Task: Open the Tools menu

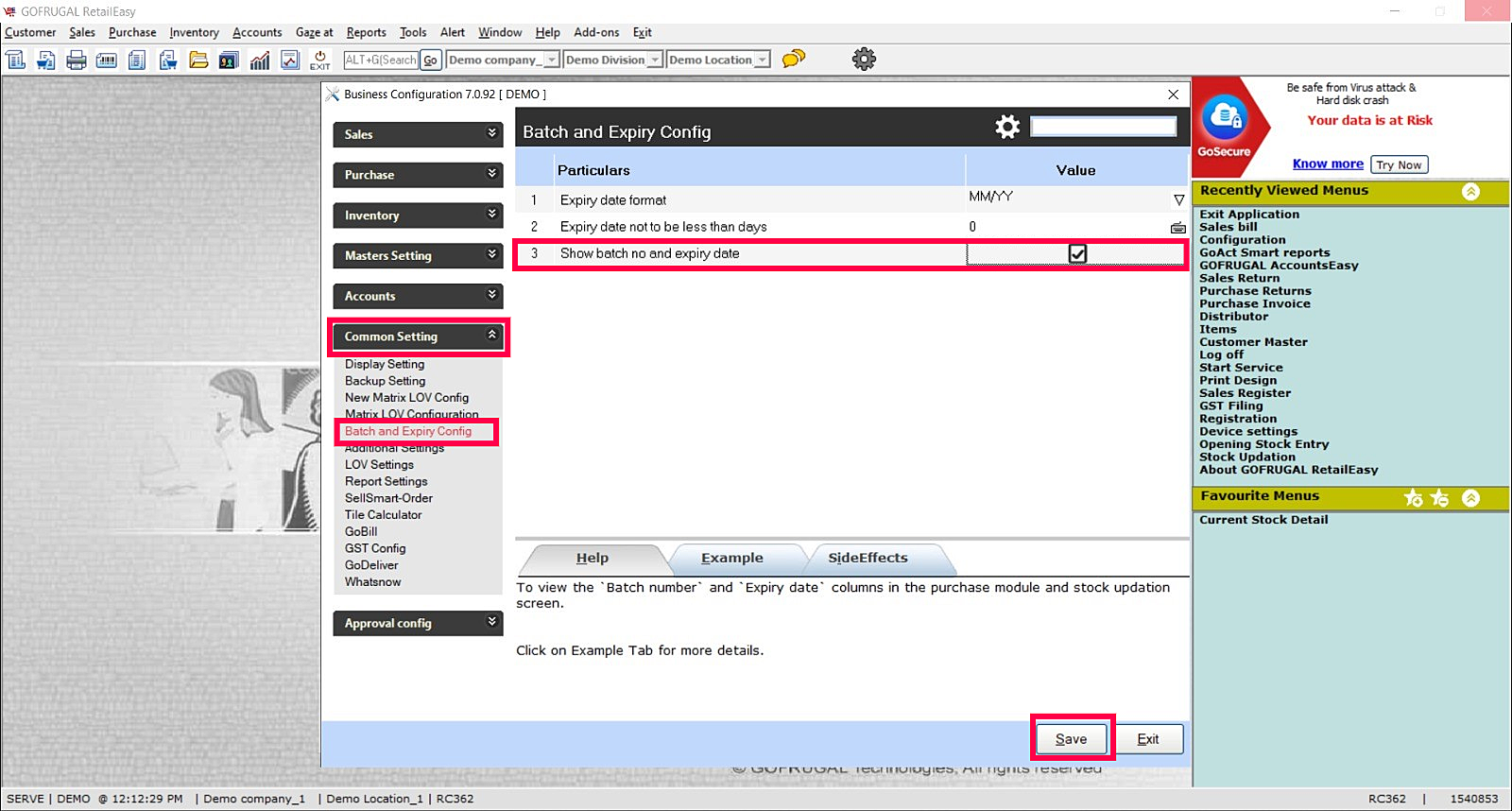Action: pos(413,32)
